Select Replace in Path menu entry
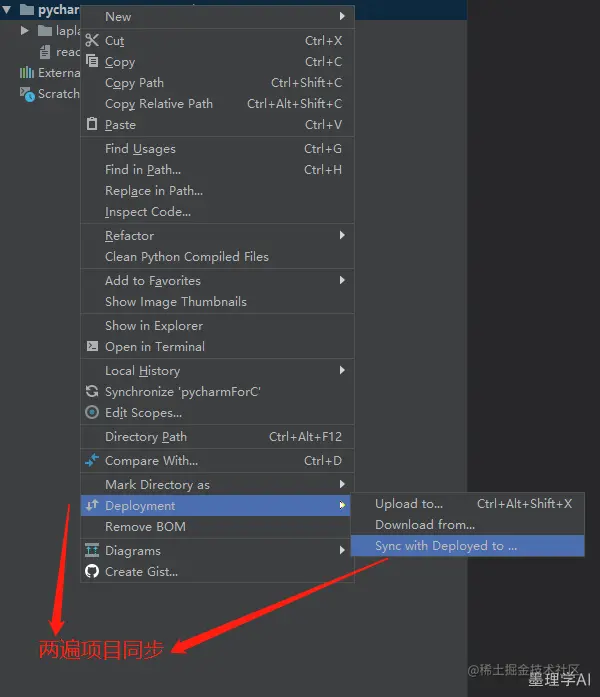Viewport: 600px width, 697px height. [217, 191]
